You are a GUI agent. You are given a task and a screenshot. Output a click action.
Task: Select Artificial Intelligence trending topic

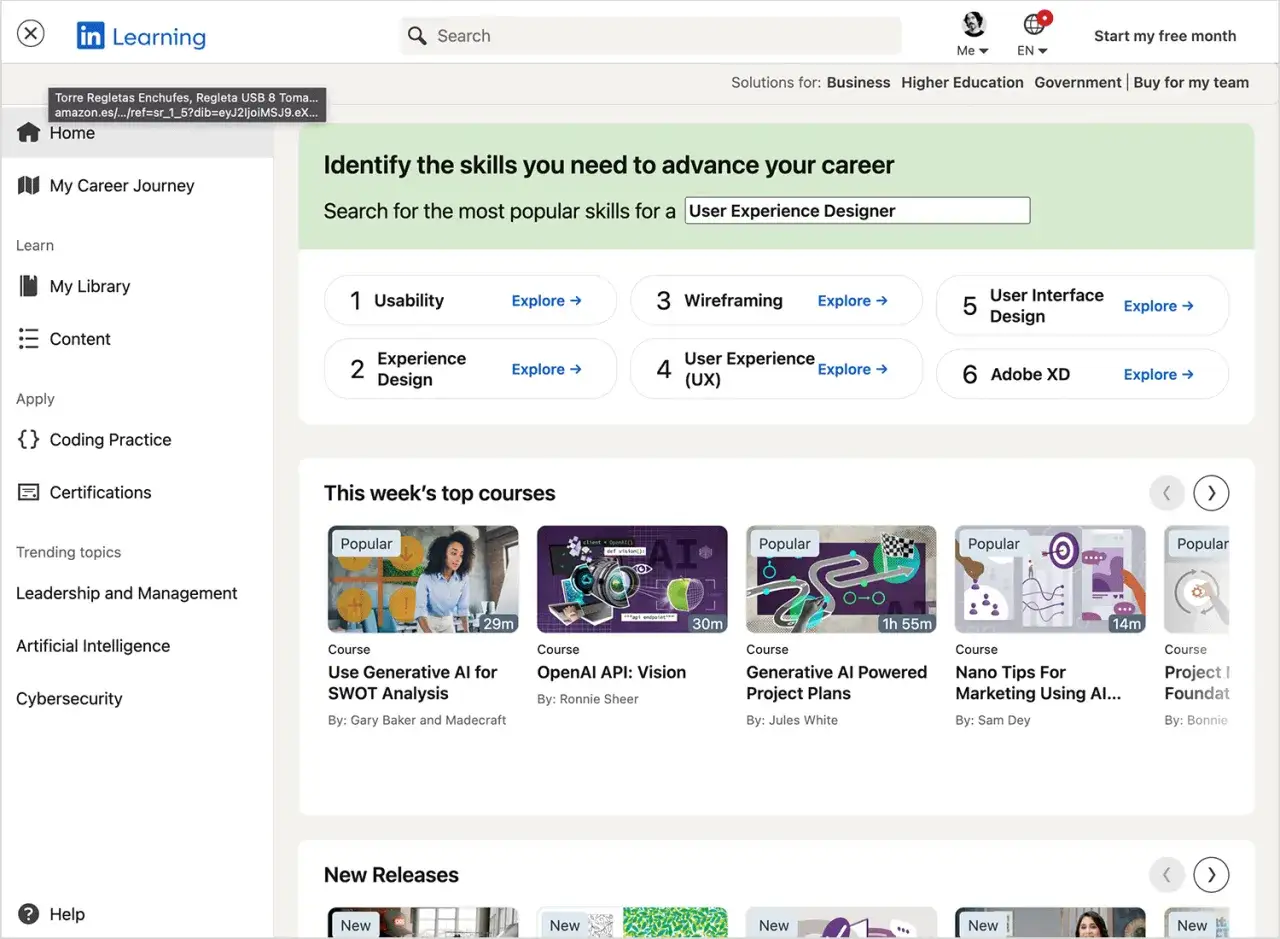coord(93,646)
